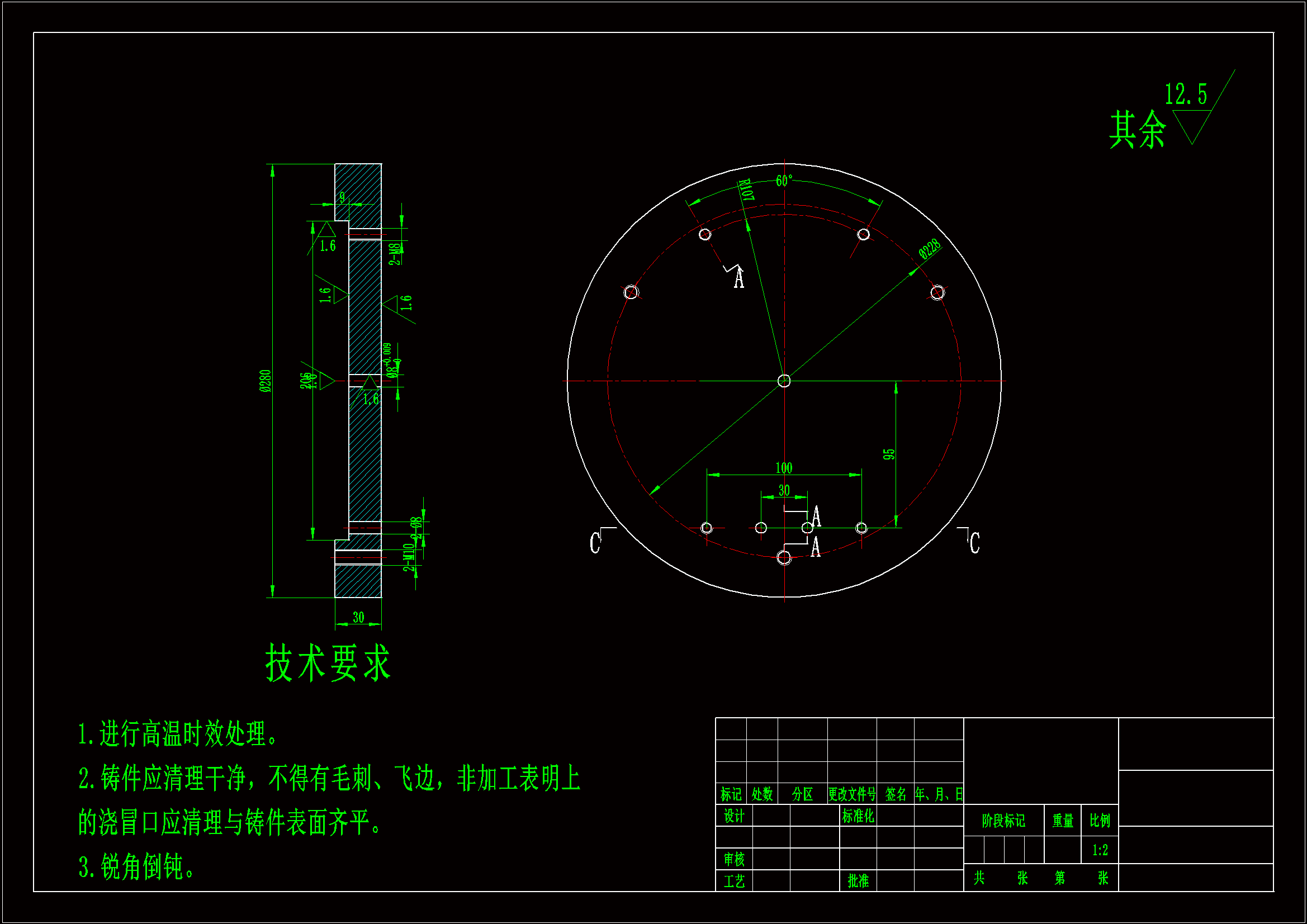Click the left section marker C
This screenshot has height=924, width=1307.
(595, 543)
